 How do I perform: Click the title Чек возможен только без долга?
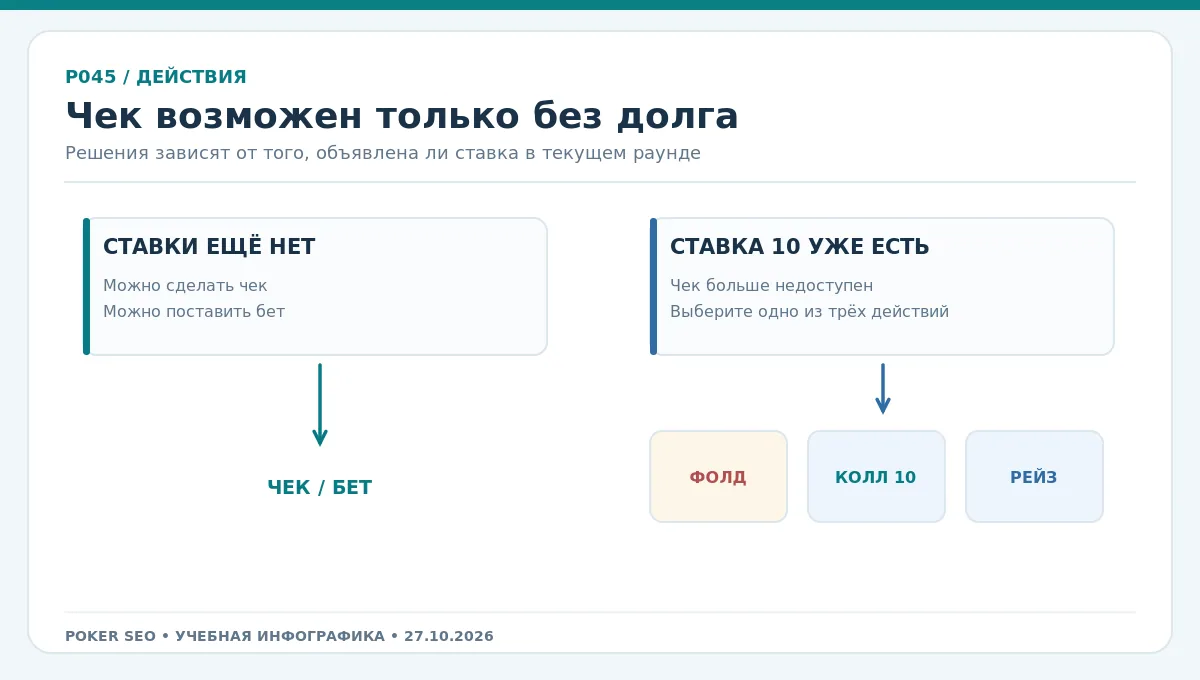401,116
